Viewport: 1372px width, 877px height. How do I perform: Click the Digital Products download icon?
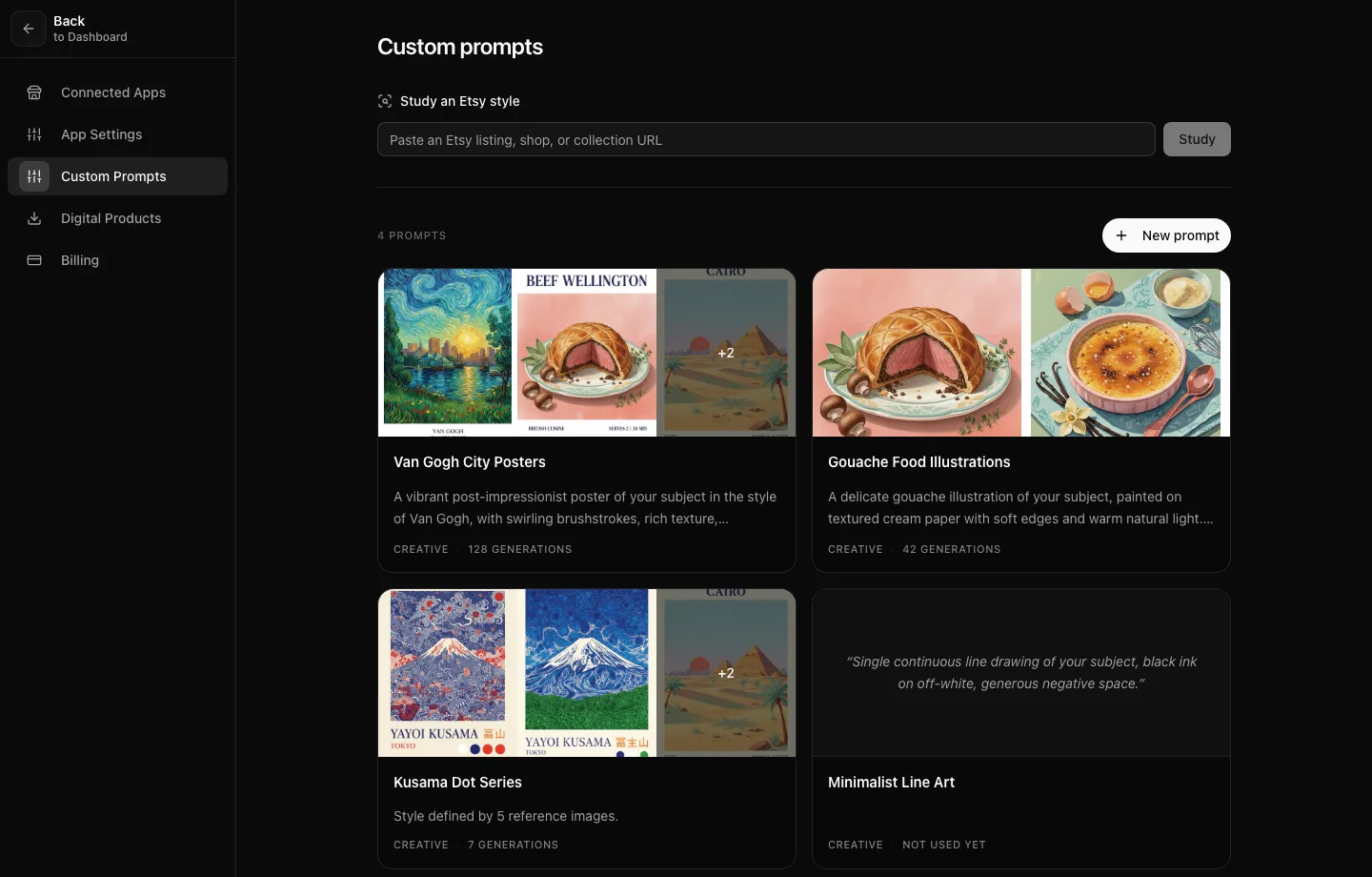point(34,218)
